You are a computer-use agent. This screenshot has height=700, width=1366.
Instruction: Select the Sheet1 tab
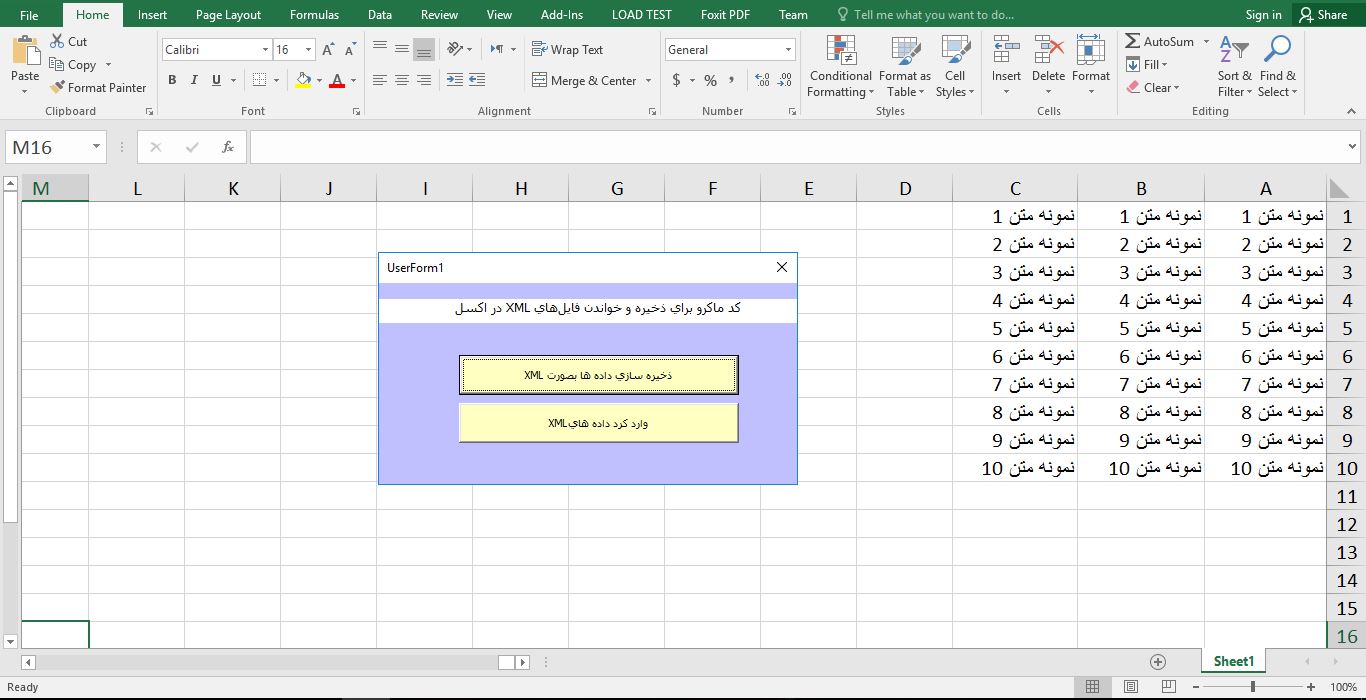(1233, 661)
